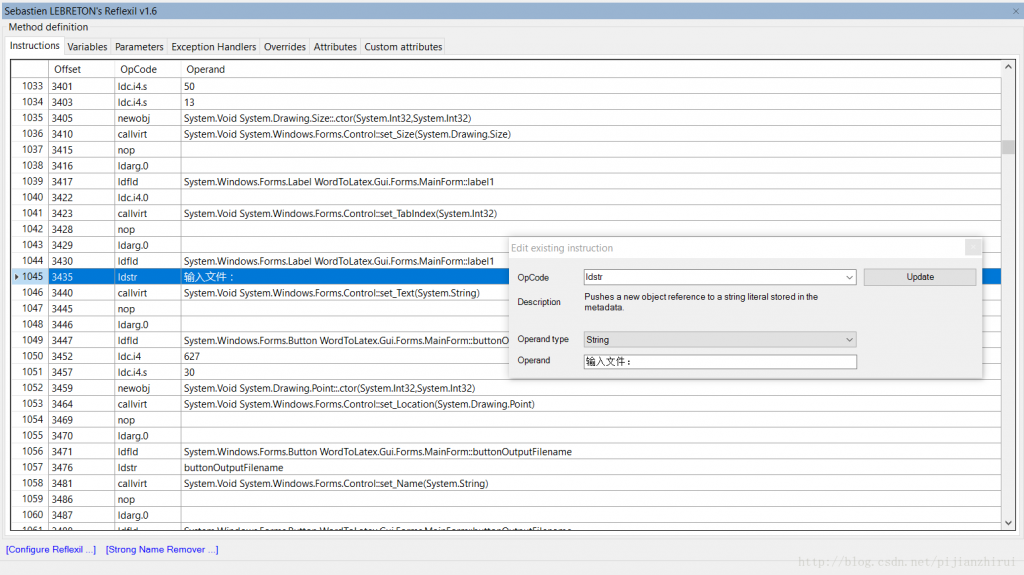1024x575 pixels.
Task: Open the Variables tab
Action: (x=87, y=47)
